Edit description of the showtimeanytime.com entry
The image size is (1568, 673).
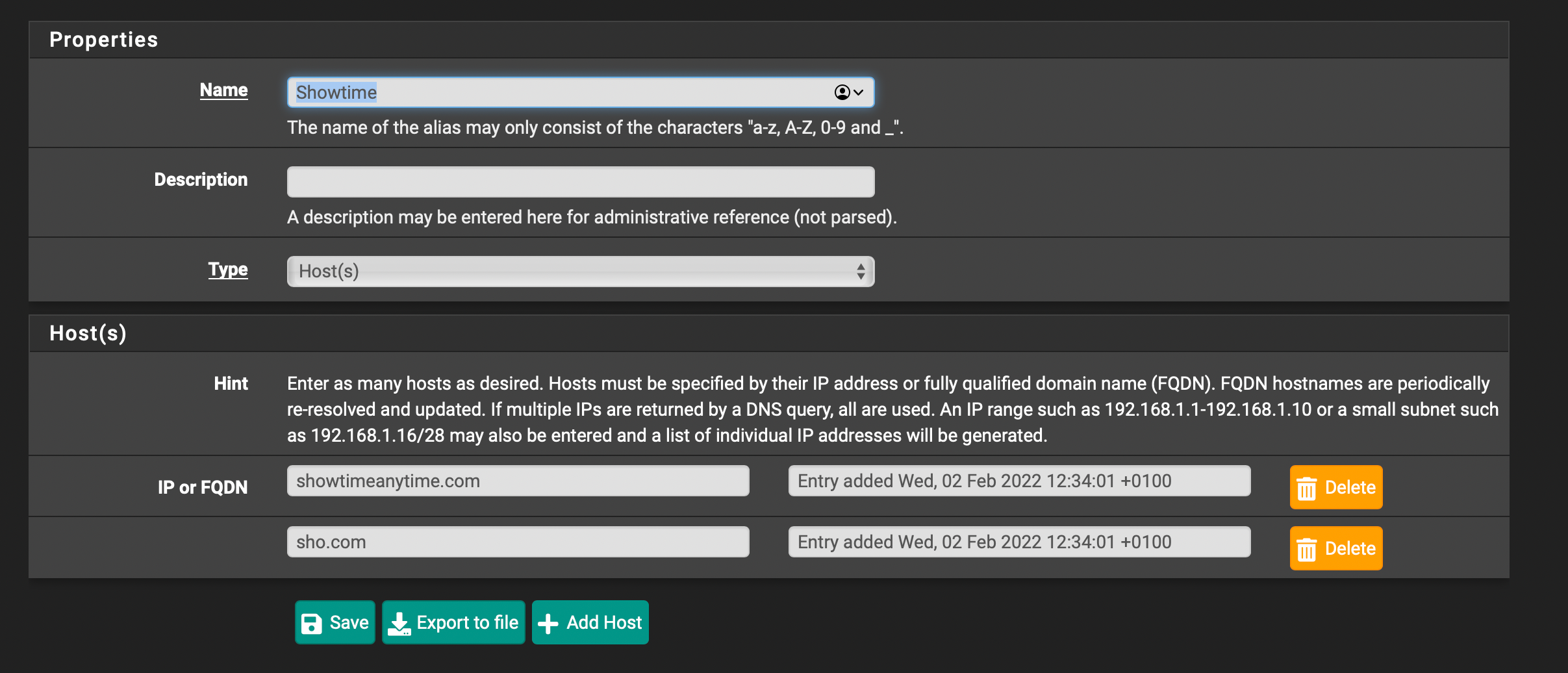[1018, 481]
